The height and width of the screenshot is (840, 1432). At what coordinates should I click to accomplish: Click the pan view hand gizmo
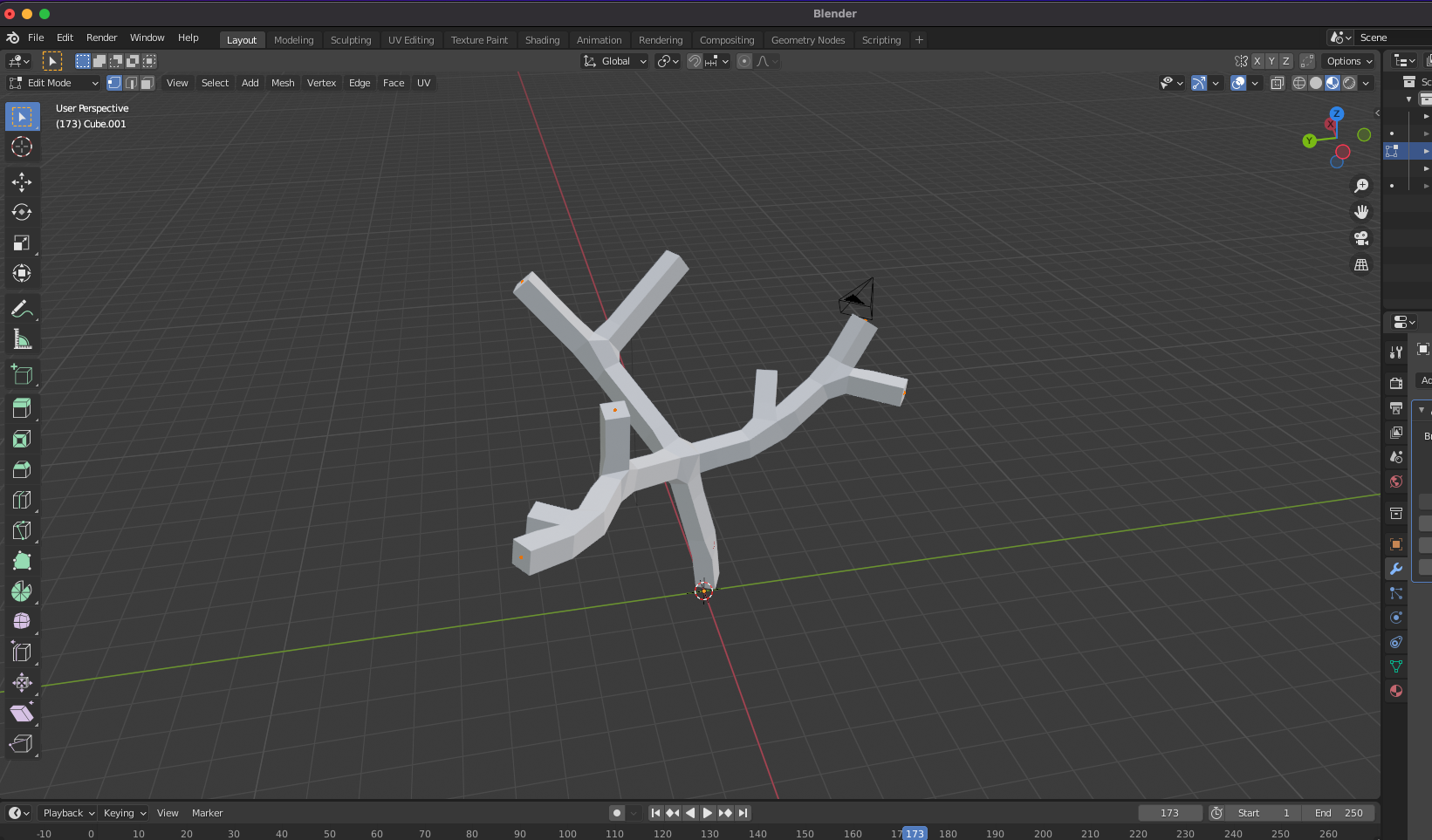click(1361, 212)
